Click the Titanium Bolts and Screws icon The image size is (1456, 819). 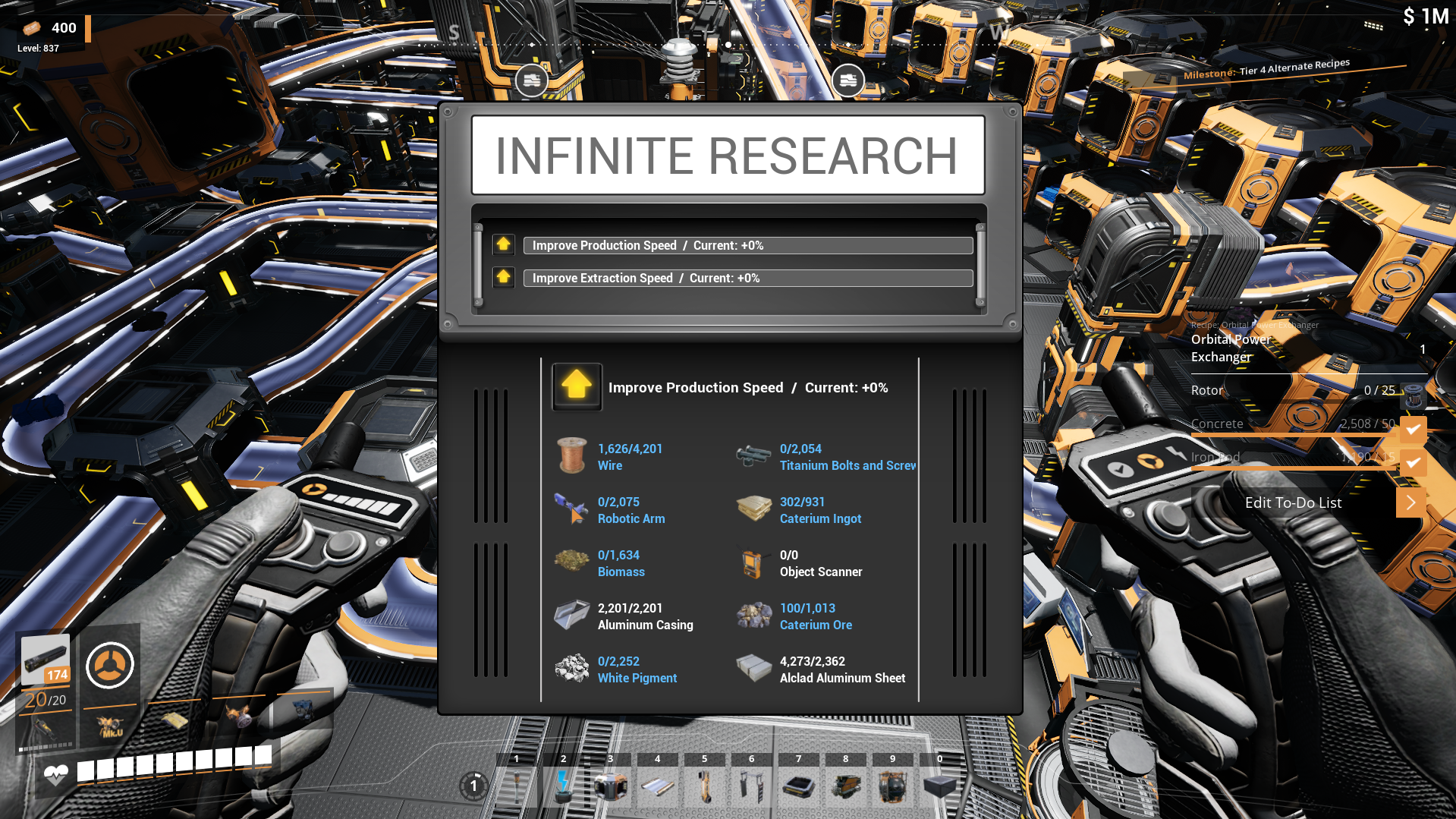[754, 455]
